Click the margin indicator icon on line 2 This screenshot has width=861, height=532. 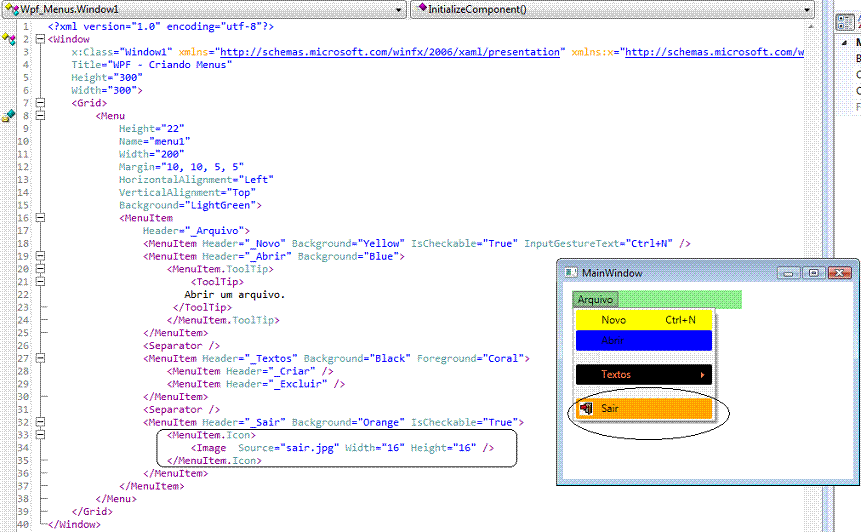tap(8, 38)
